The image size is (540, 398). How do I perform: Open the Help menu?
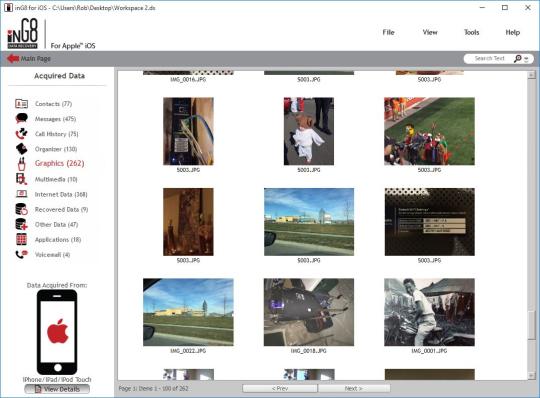click(x=512, y=32)
